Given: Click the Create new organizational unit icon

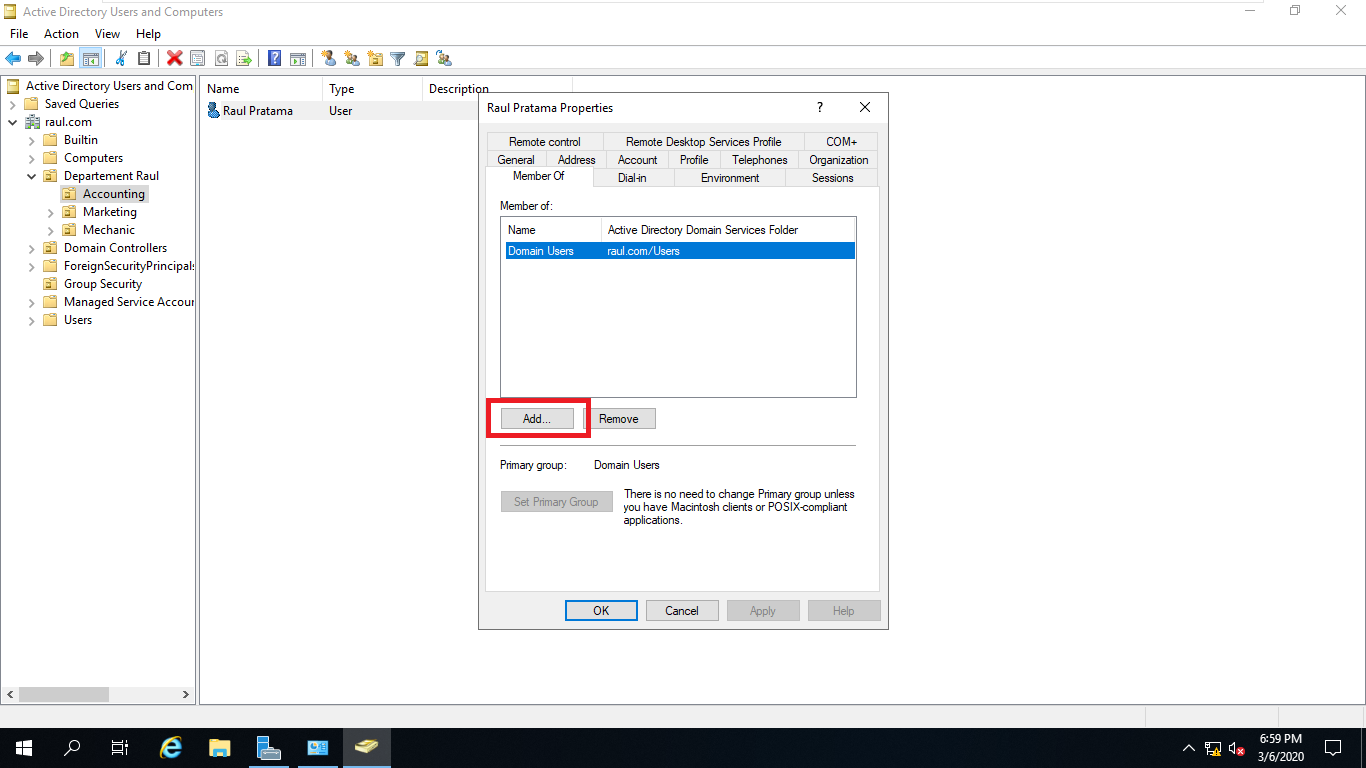Looking at the screenshot, I should (374, 59).
